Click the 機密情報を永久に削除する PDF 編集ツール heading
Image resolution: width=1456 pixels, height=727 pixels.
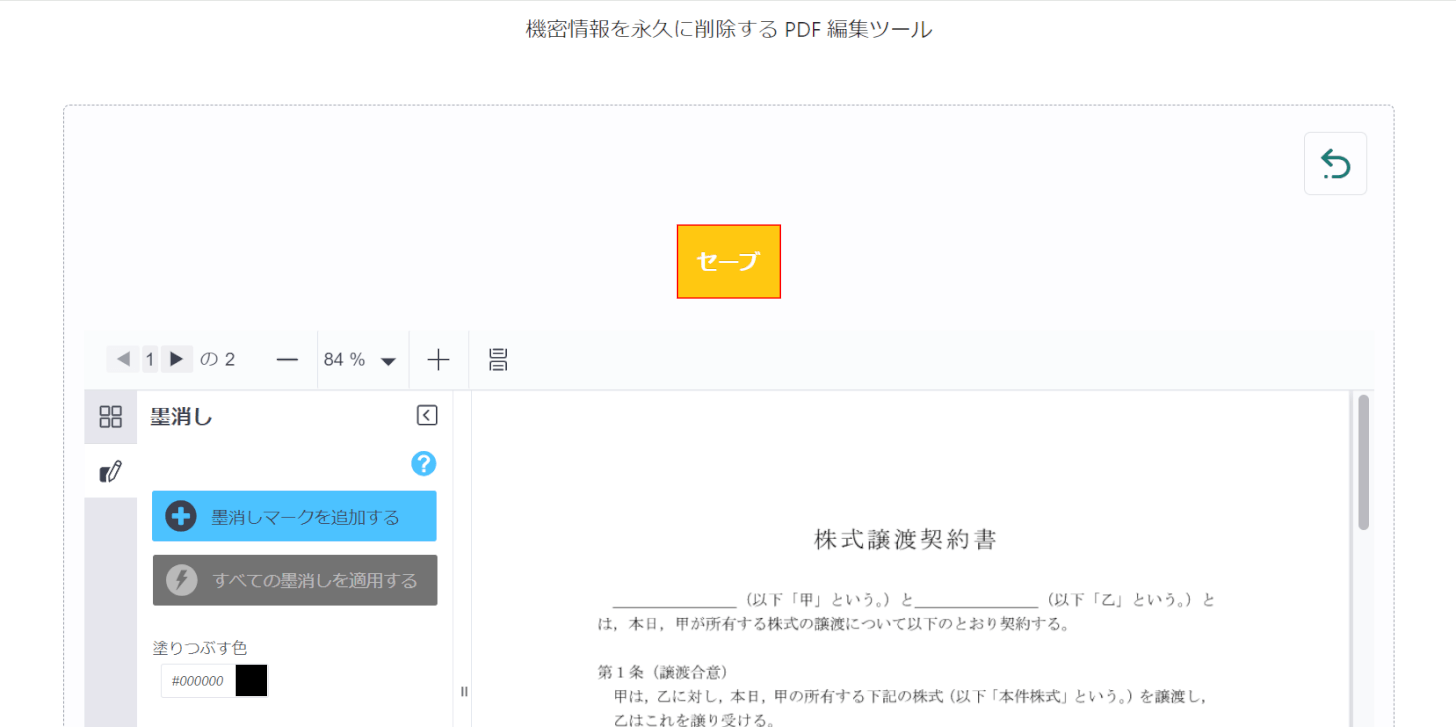[729, 30]
